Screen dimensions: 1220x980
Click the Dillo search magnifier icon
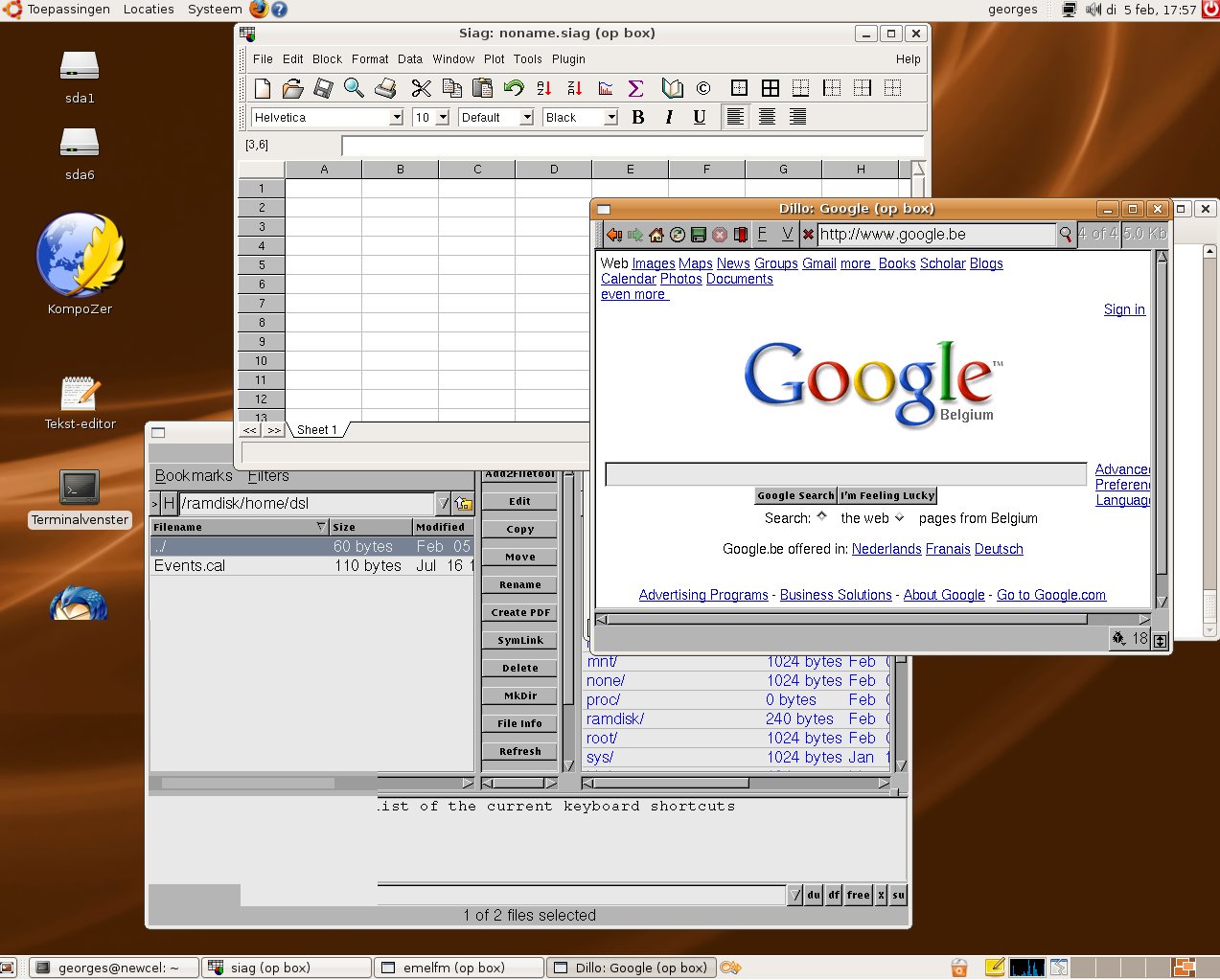[1066, 235]
